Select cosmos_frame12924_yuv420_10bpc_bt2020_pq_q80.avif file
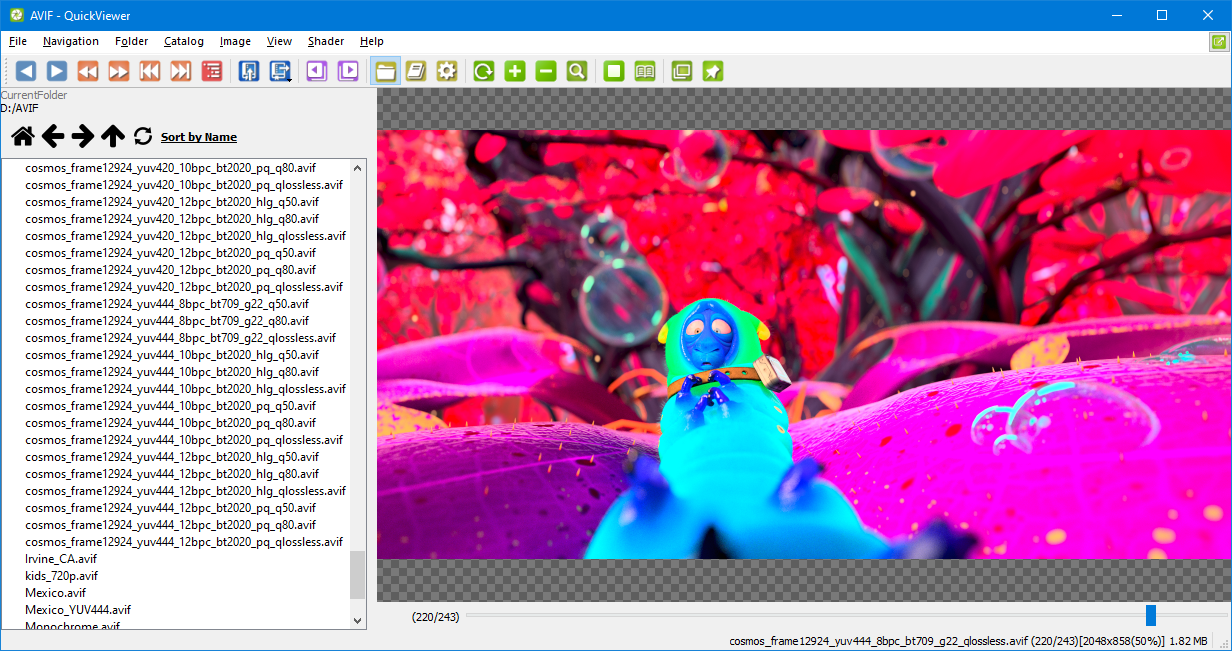Image resolution: width=1232 pixels, height=651 pixels. (171, 168)
